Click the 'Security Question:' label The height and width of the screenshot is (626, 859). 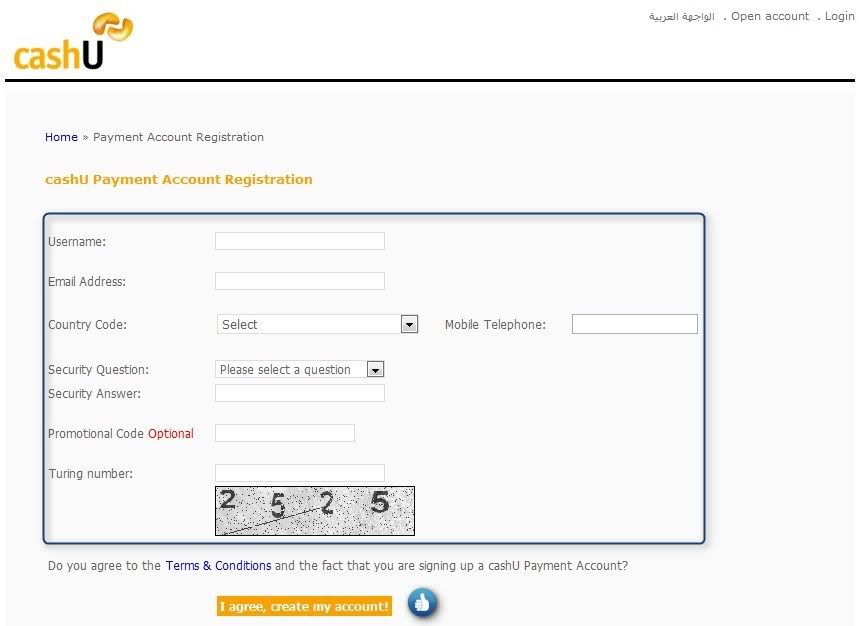click(99, 370)
